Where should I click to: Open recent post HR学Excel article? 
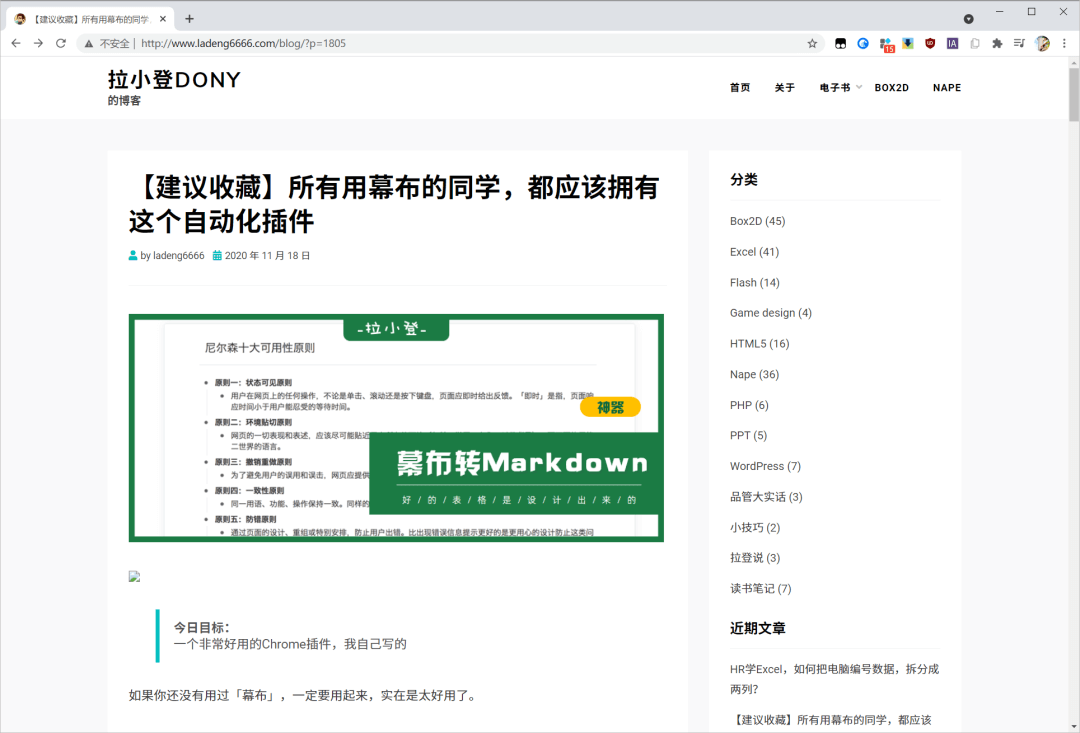coord(834,679)
